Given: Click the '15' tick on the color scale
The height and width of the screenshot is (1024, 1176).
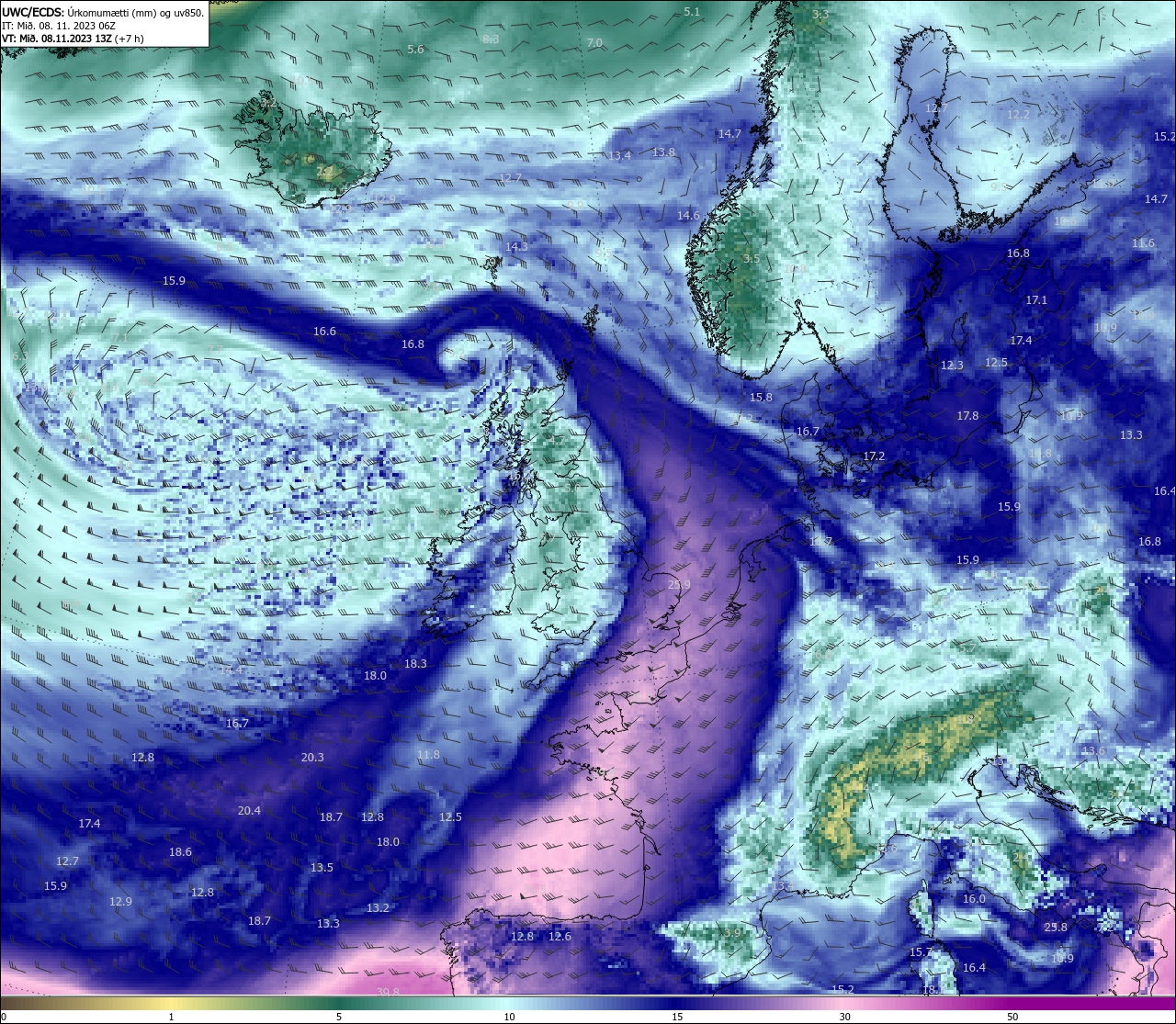Looking at the screenshot, I should coord(676,1017).
